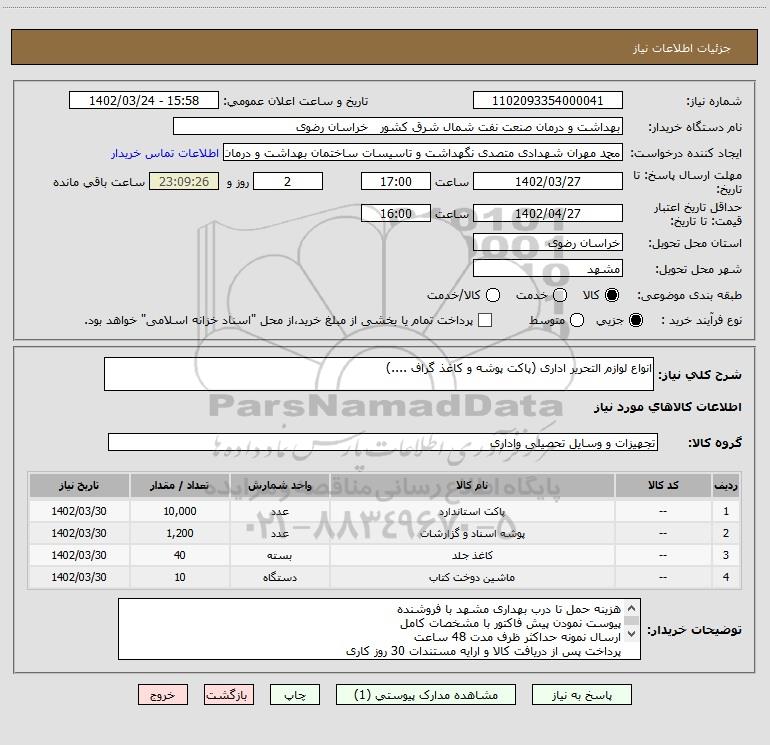Image resolution: width=770 pixels, height=745 pixels.
Task: Click the price validity time 16:00
Action: 396,213
